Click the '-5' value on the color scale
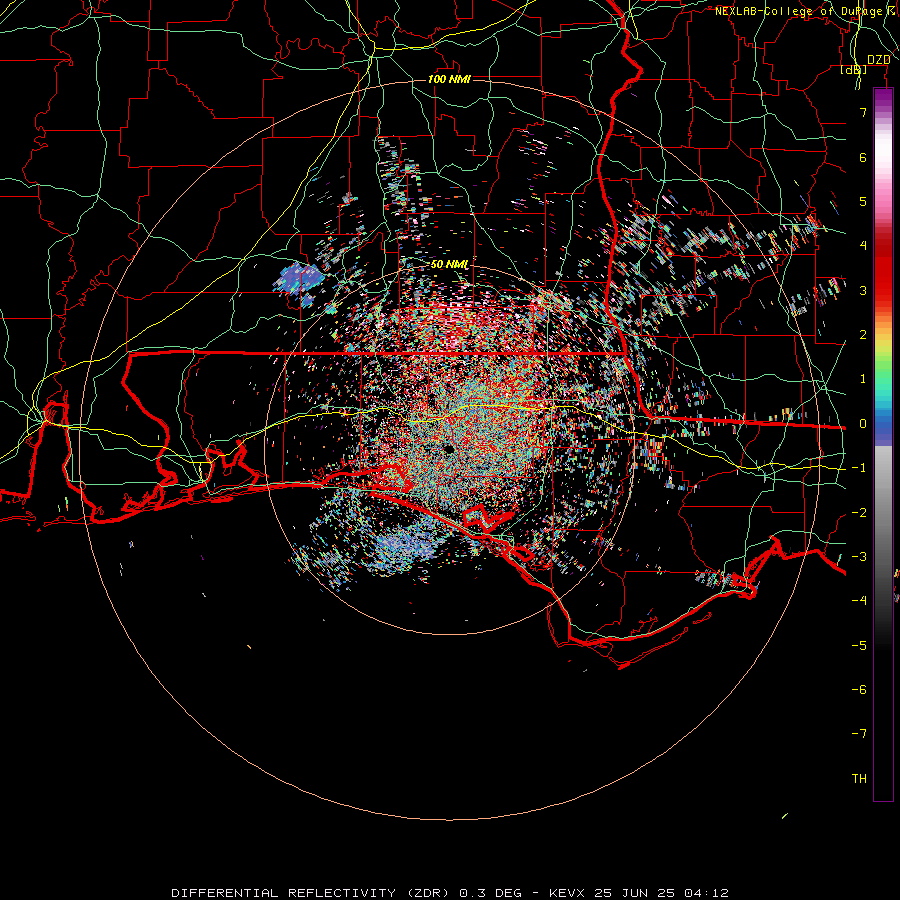 (859, 646)
